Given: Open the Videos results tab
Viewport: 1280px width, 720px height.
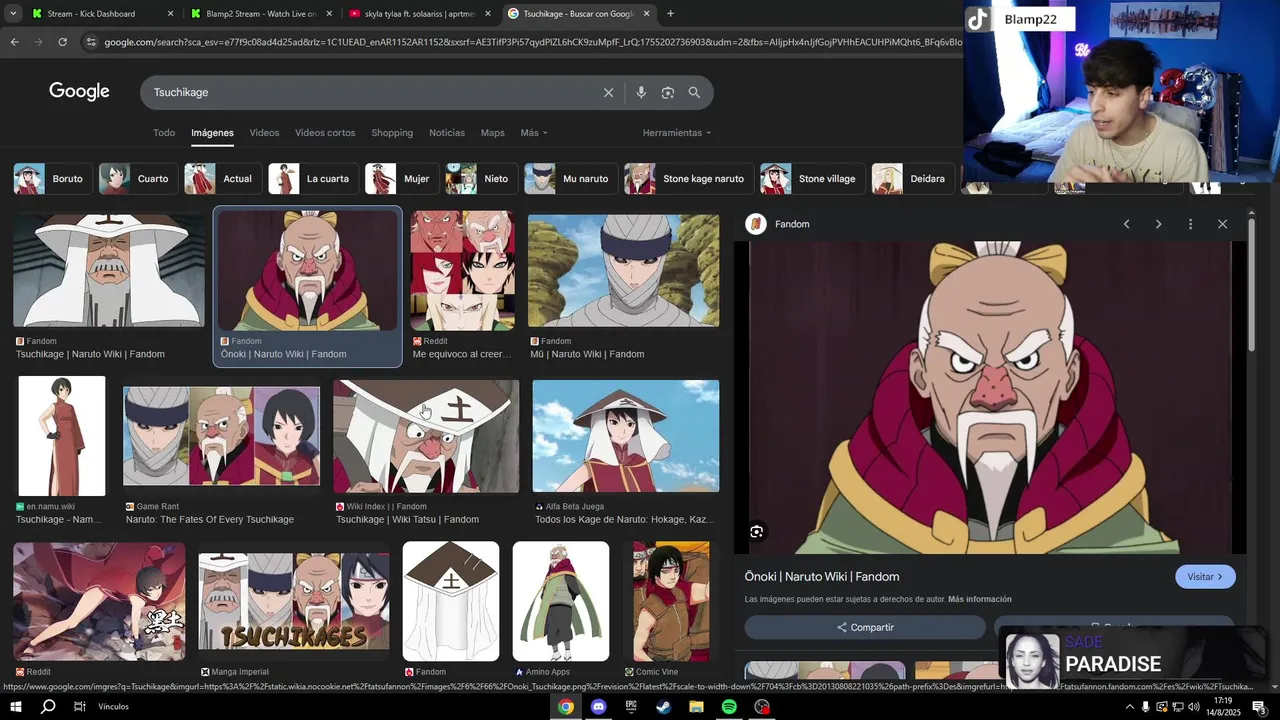Looking at the screenshot, I should [264, 133].
